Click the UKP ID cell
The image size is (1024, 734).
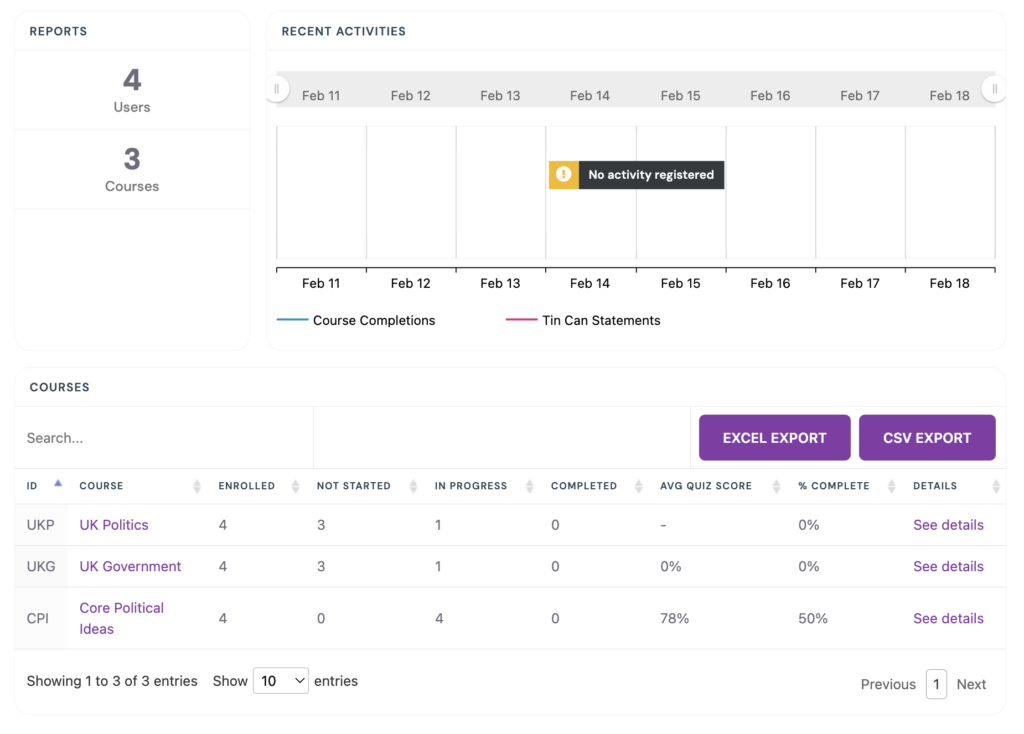pos(40,525)
